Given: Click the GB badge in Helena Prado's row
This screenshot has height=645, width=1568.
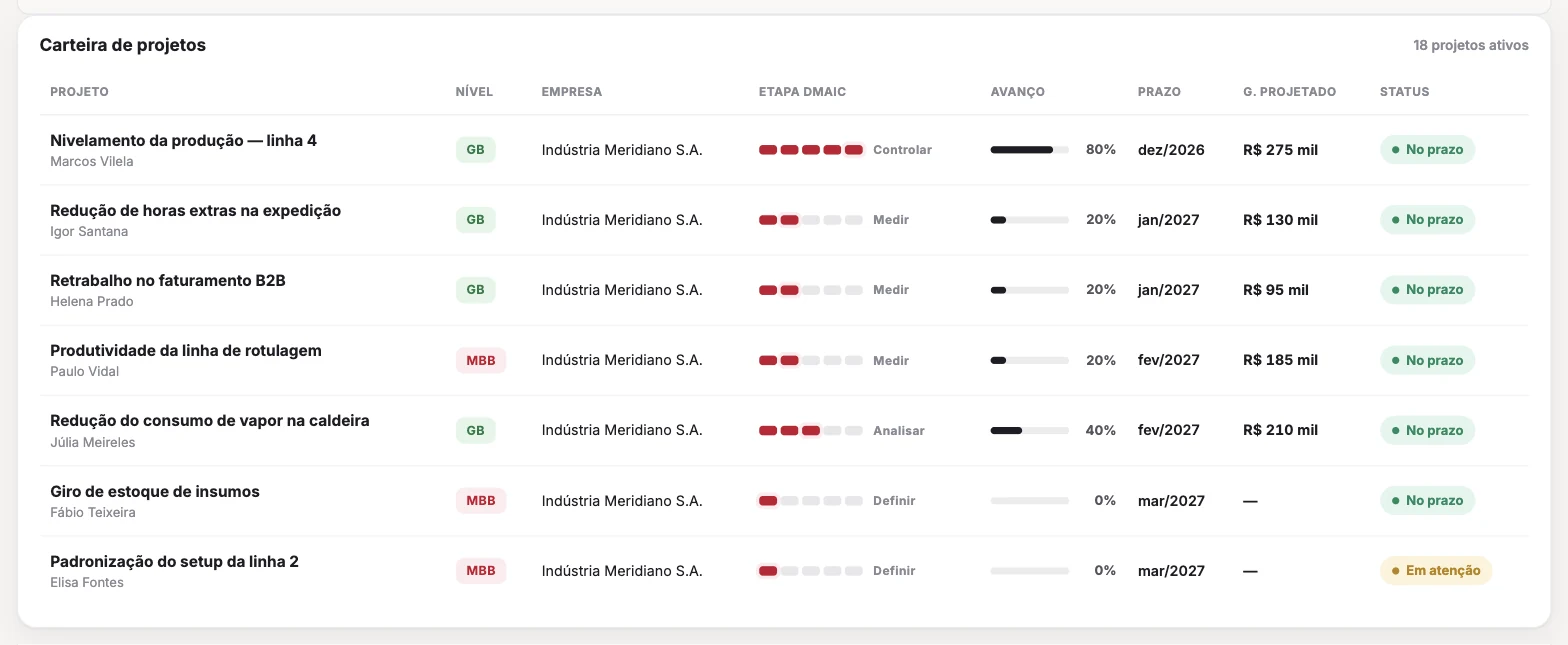Looking at the screenshot, I should 475,290.
